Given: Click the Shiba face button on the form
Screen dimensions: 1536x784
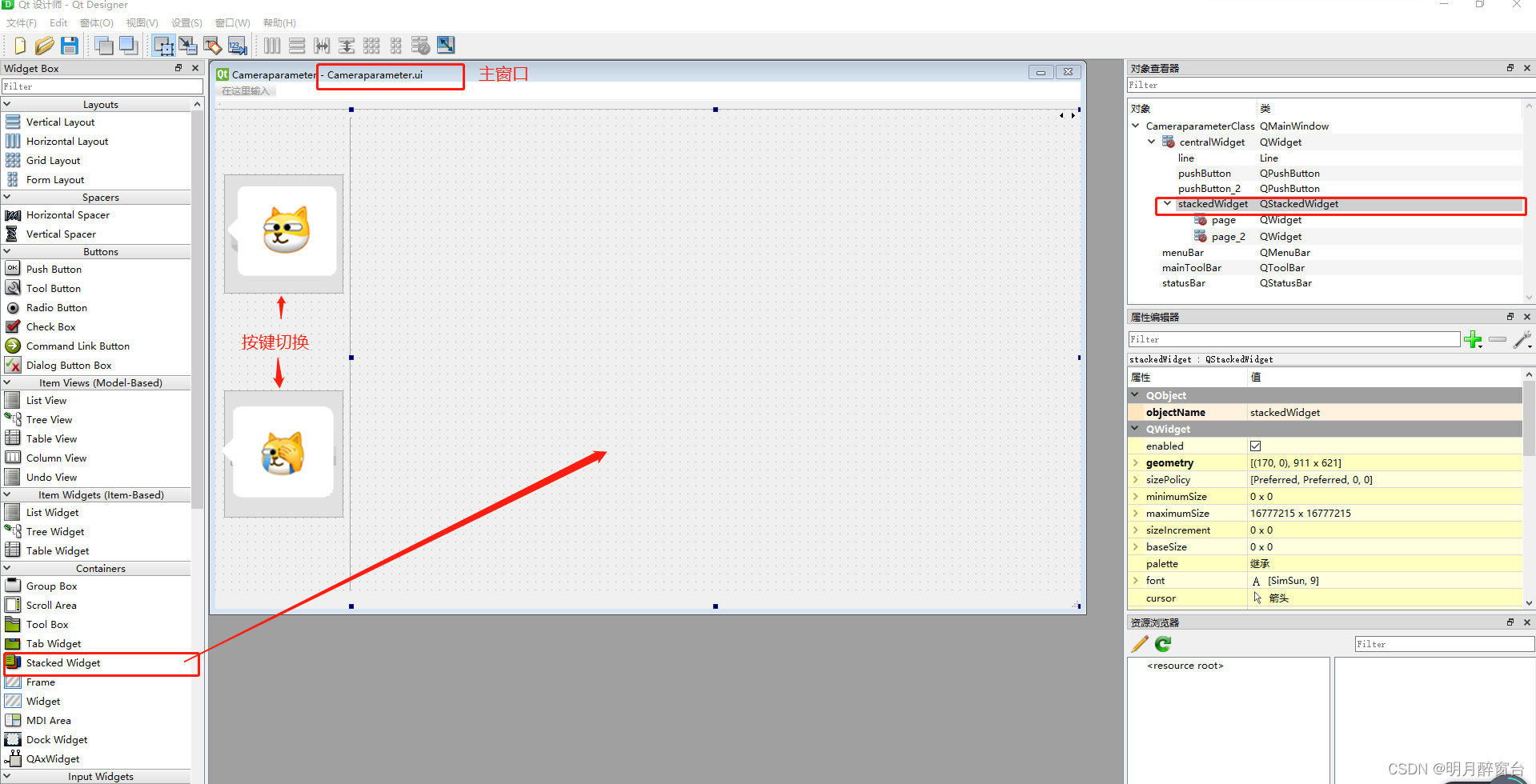Looking at the screenshot, I should coord(284,234).
